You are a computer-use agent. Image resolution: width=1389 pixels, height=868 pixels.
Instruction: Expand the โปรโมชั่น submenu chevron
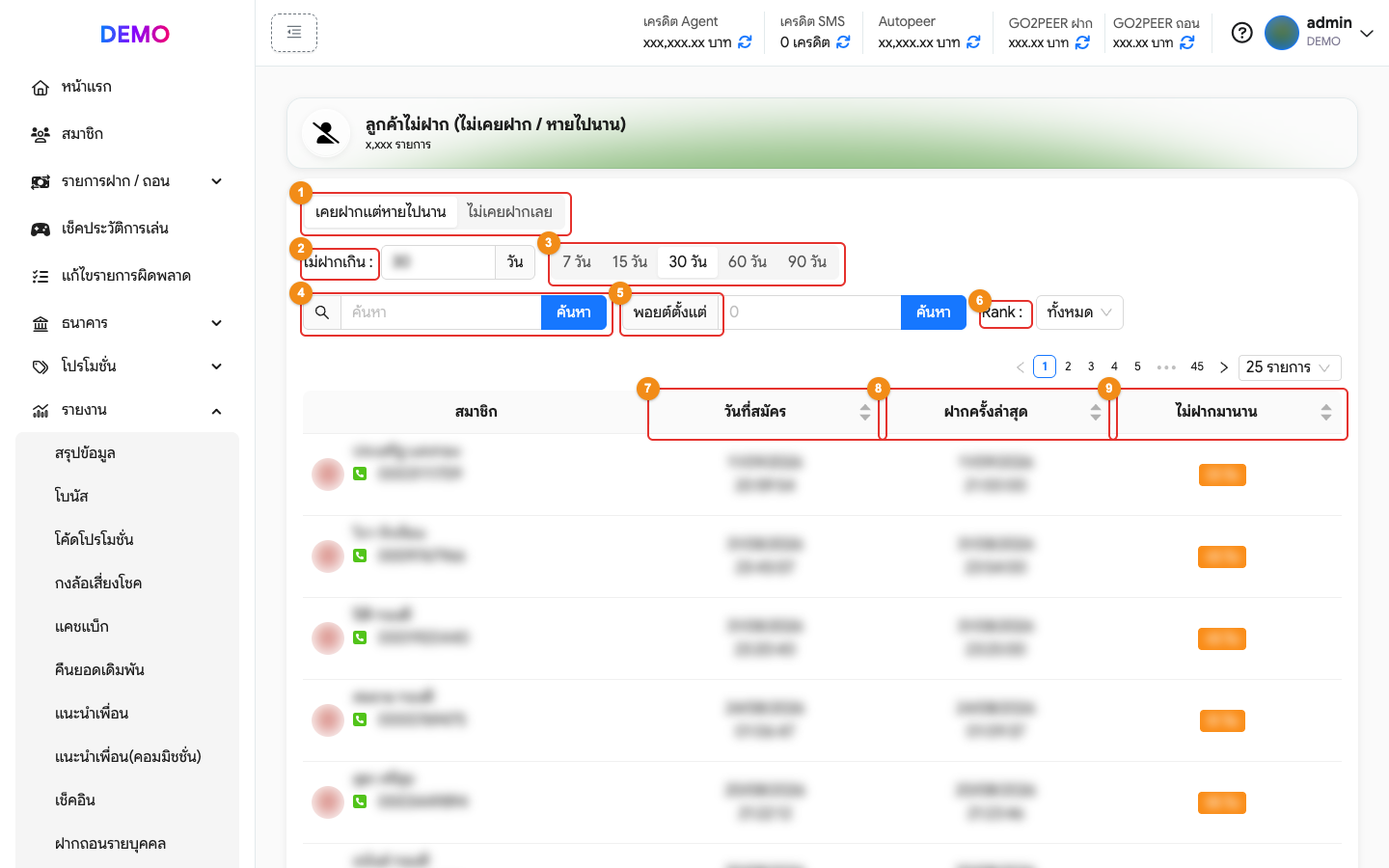click(217, 366)
